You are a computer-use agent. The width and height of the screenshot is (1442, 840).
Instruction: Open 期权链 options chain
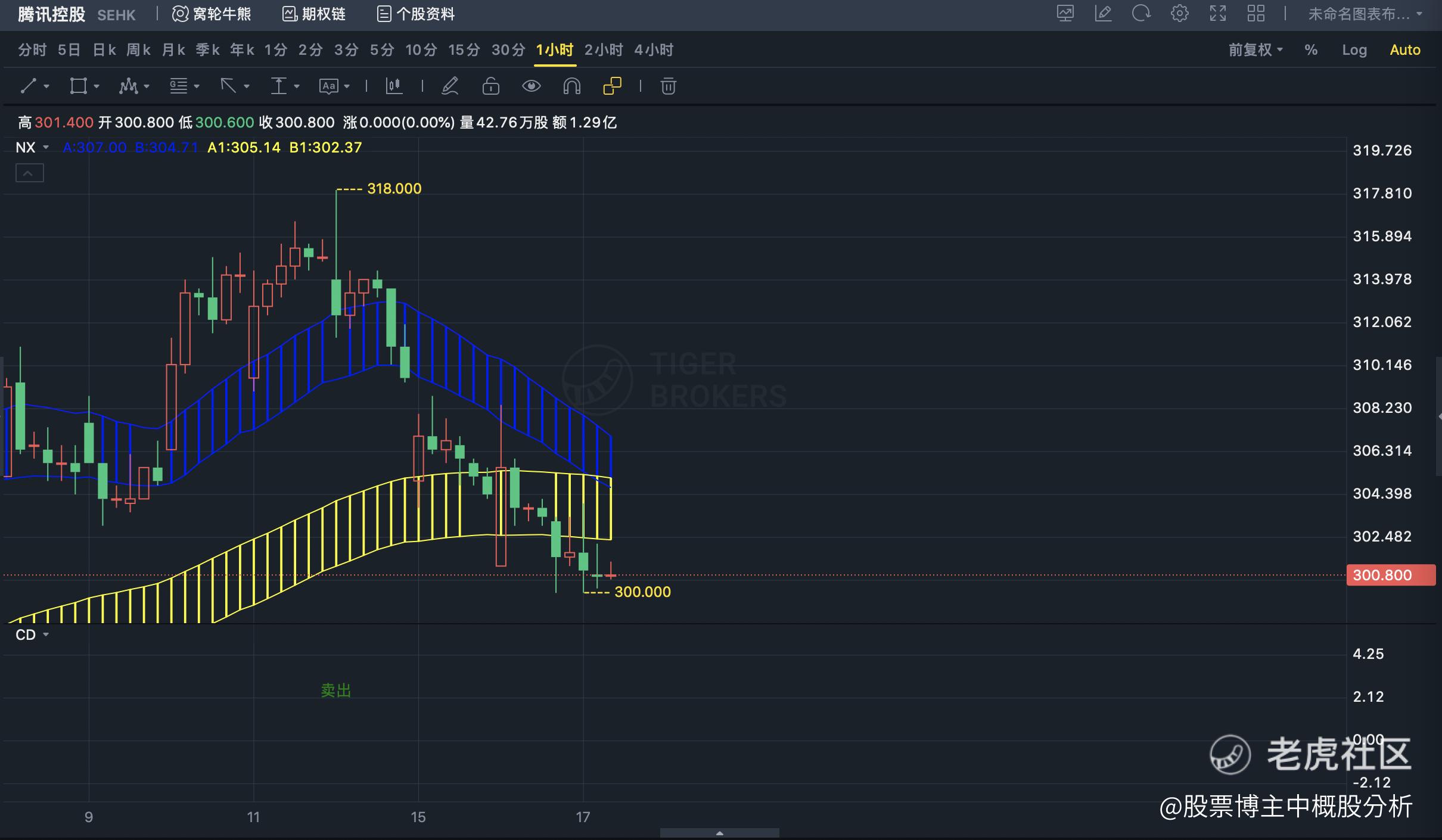pyautogui.click(x=314, y=14)
